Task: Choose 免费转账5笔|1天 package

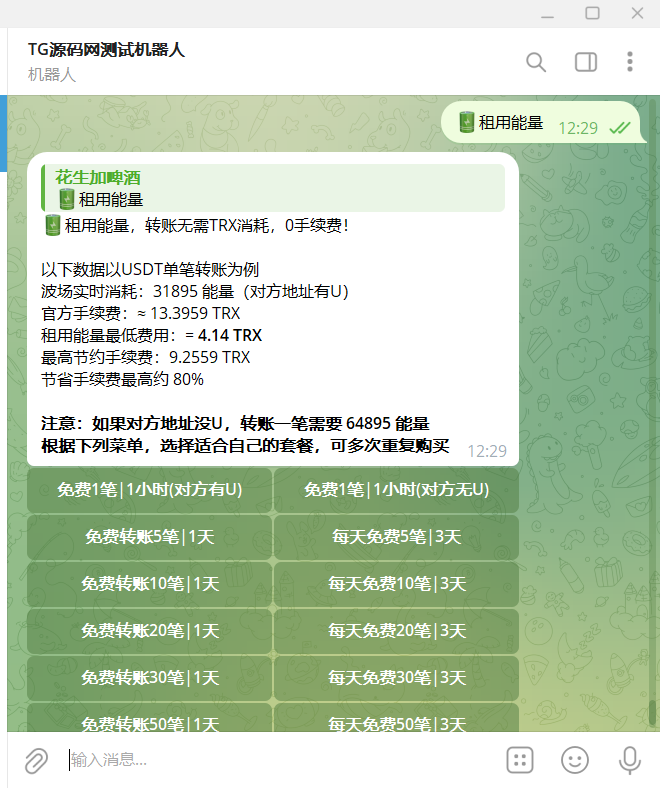Action: [149, 537]
